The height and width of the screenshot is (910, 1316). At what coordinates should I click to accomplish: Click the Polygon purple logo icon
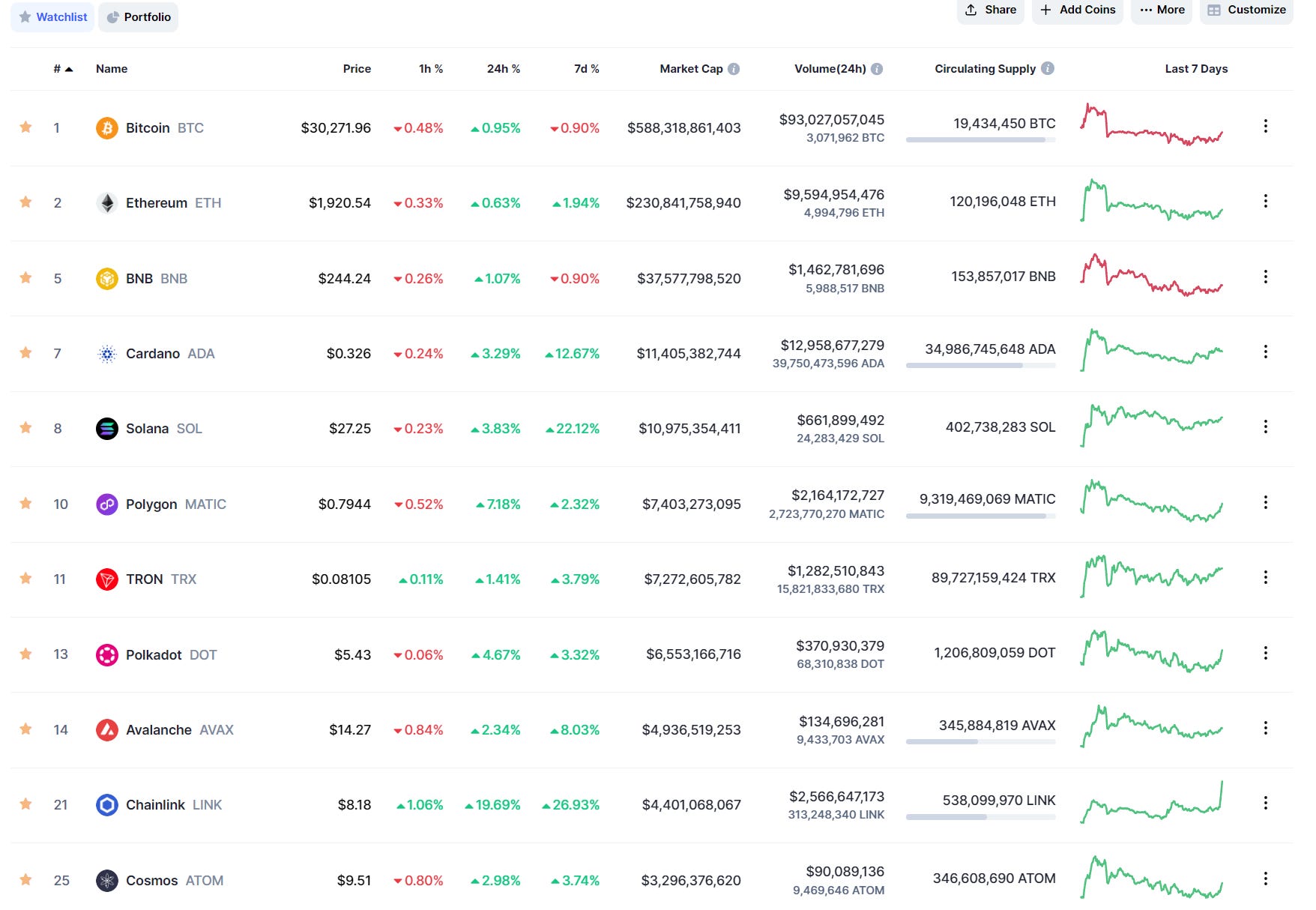tap(107, 504)
